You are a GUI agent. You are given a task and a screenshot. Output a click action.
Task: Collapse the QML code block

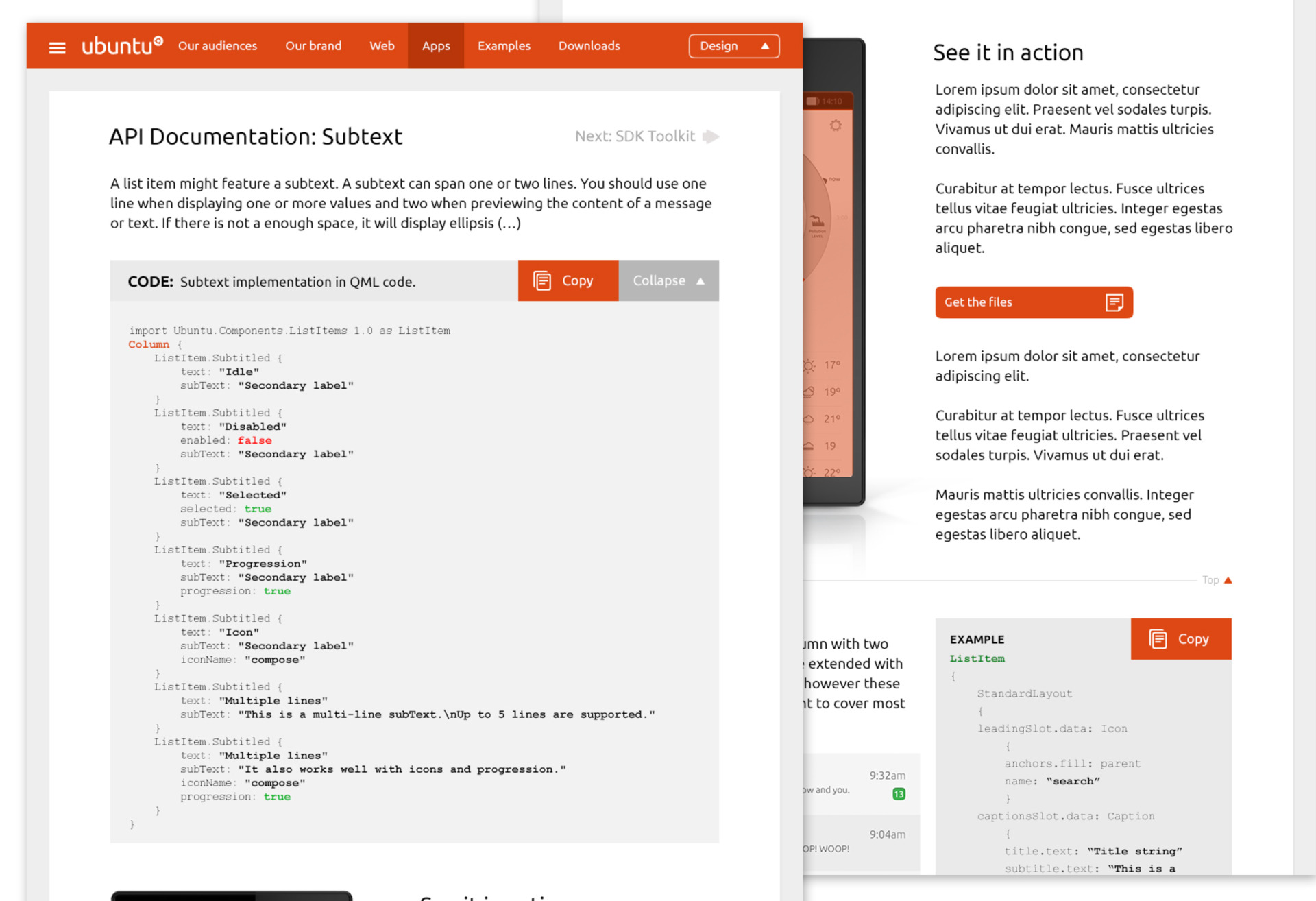(x=669, y=280)
